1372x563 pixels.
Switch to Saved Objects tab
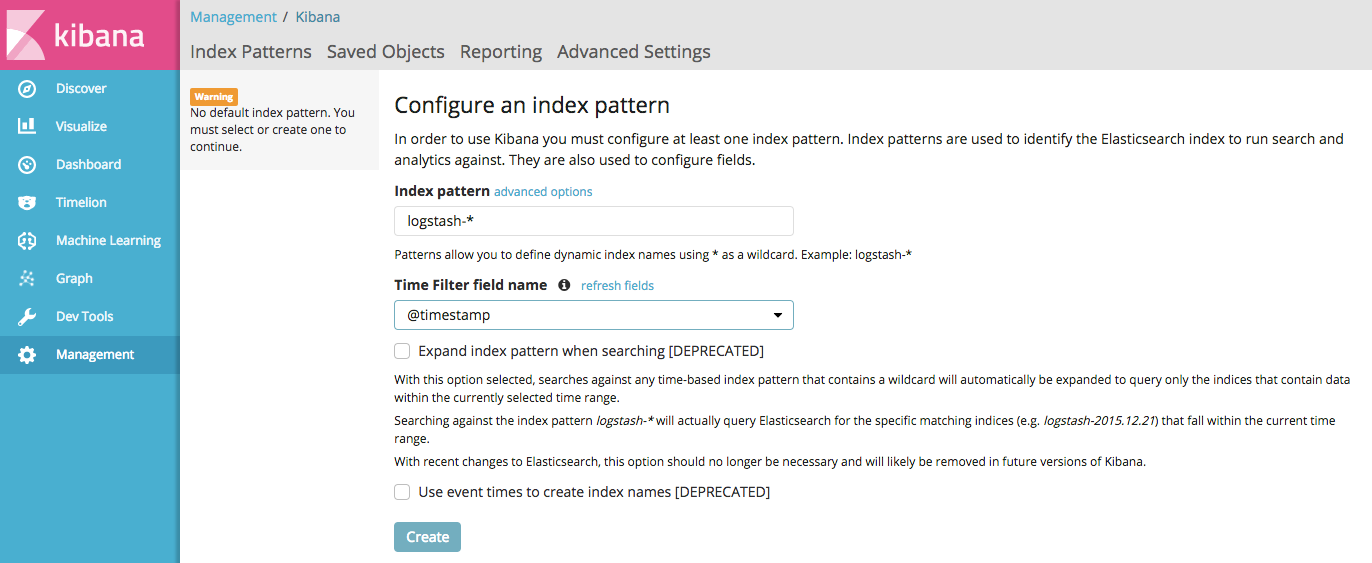(x=386, y=52)
